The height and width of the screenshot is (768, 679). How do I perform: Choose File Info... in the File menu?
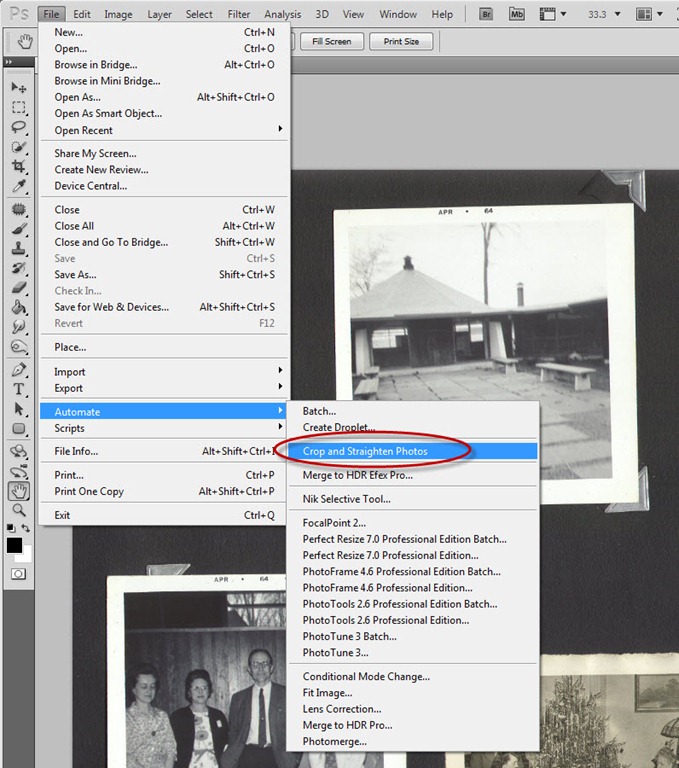click(x=164, y=451)
